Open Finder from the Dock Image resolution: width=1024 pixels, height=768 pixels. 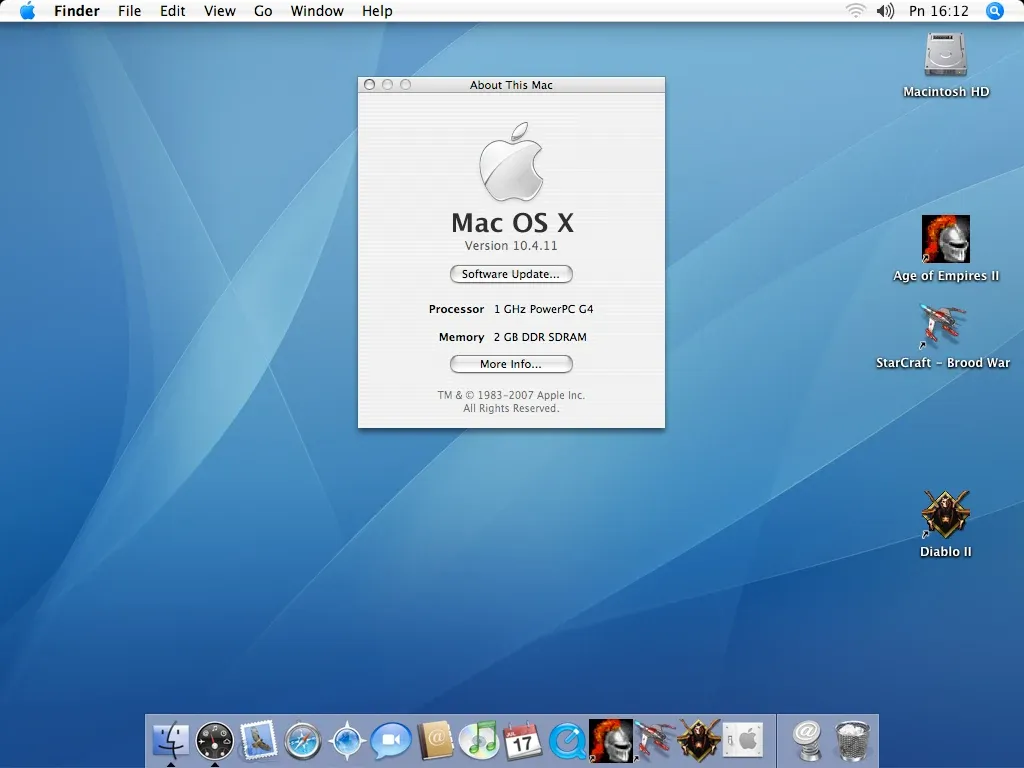click(171, 740)
